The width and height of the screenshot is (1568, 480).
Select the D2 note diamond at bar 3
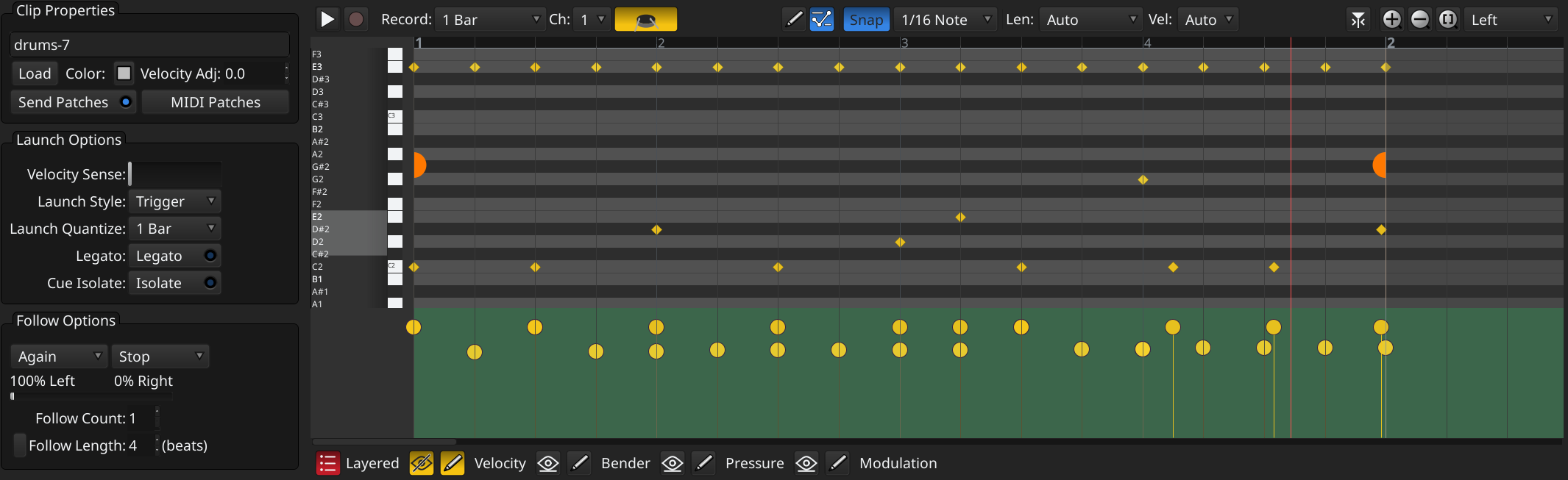[900, 242]
